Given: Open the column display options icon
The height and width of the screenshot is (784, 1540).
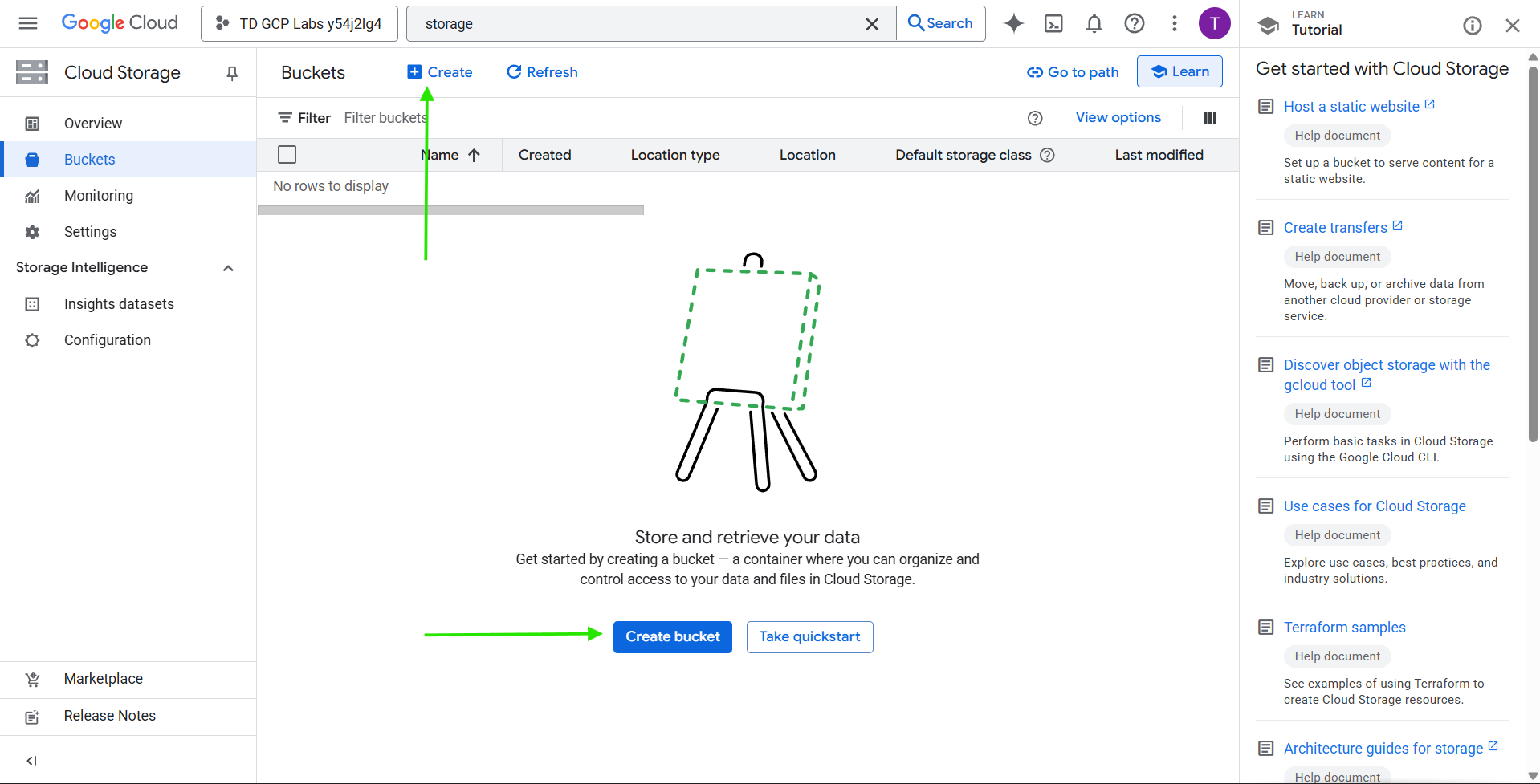Looking at the screenshot, I should click(x=1210, y=118).
